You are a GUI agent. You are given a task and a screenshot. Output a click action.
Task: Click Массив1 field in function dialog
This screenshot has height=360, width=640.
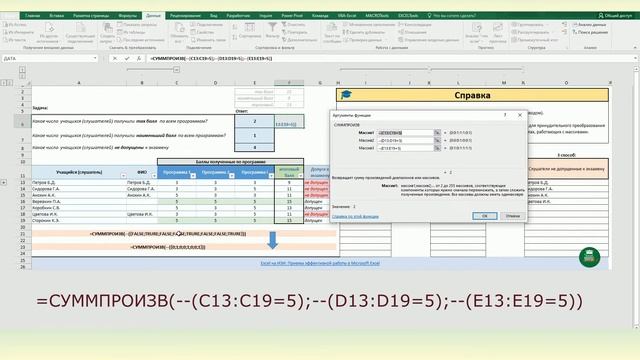tap(405, 133)
